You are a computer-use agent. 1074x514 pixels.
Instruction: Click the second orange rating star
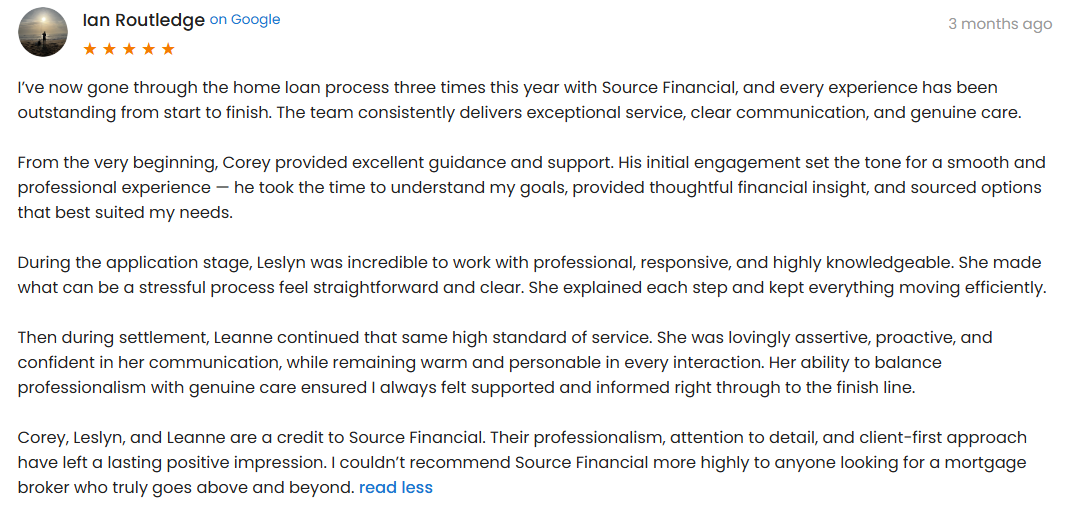click(x=109, y=48)
